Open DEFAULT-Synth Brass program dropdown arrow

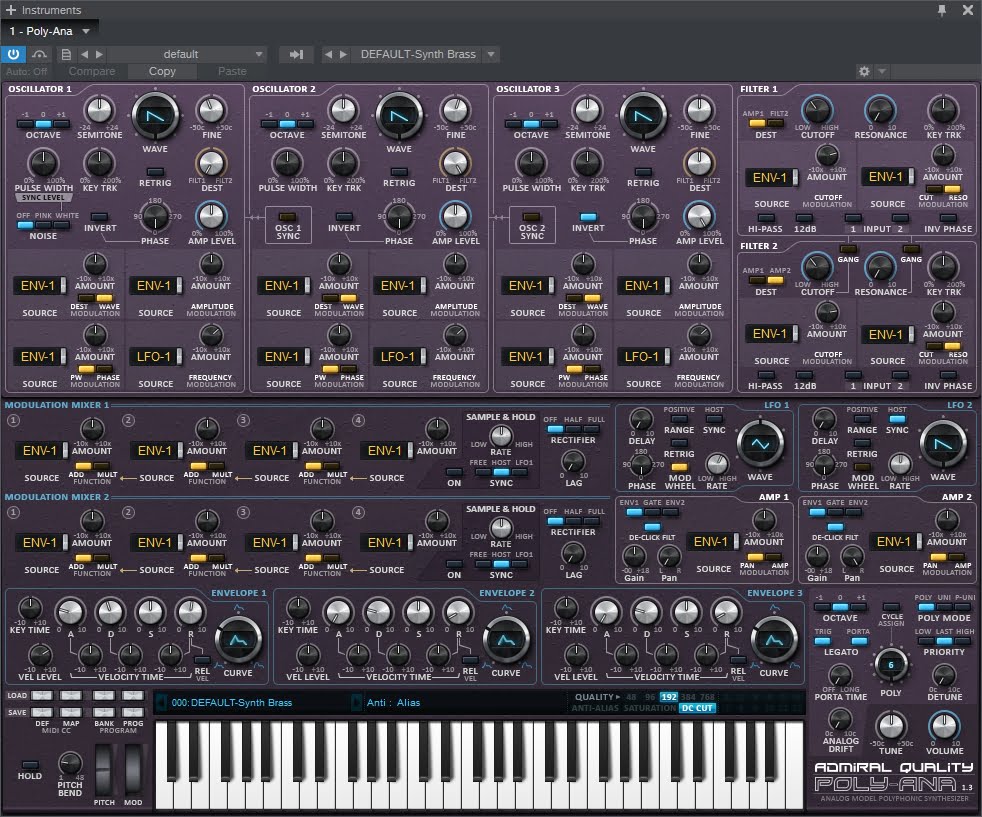pos(492,54)
